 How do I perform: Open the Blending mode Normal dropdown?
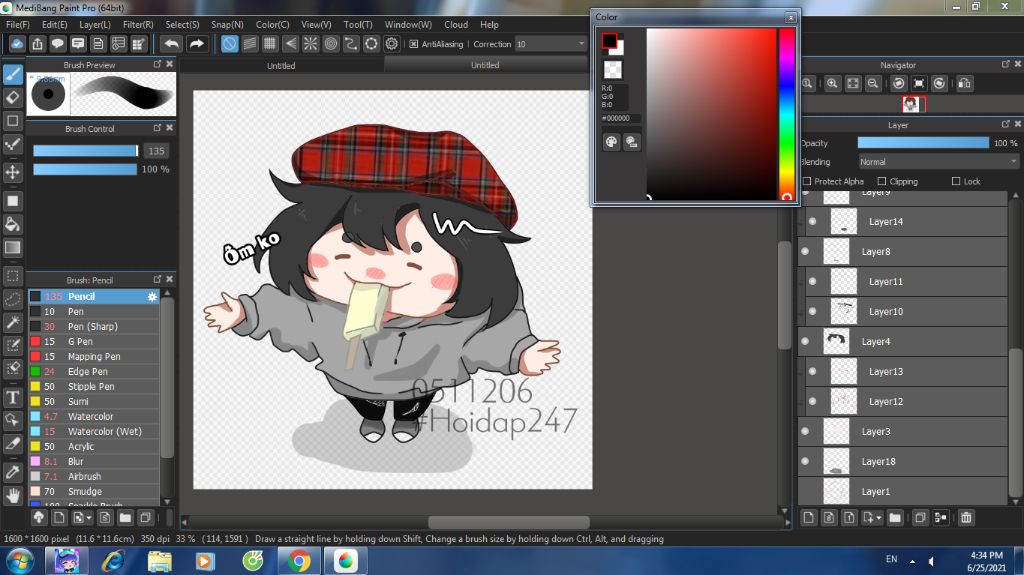tap(938, 161)
